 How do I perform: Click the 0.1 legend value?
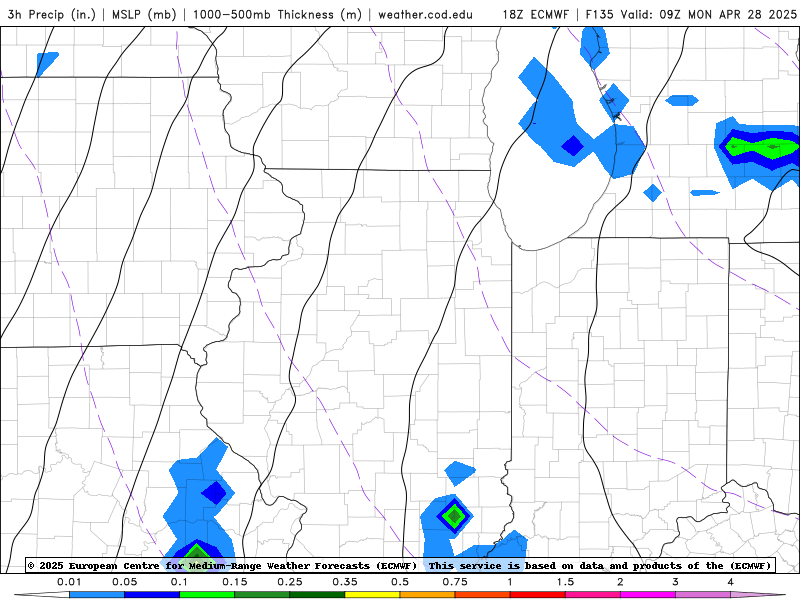[x=179, y=582]
